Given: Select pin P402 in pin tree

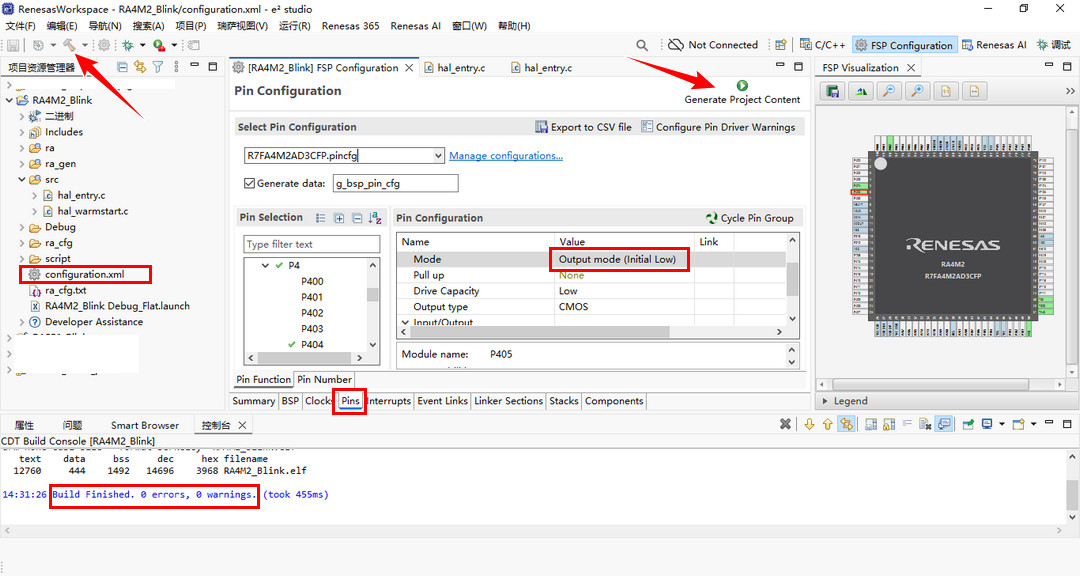Looking at the screenshot, I should (312, 313).
